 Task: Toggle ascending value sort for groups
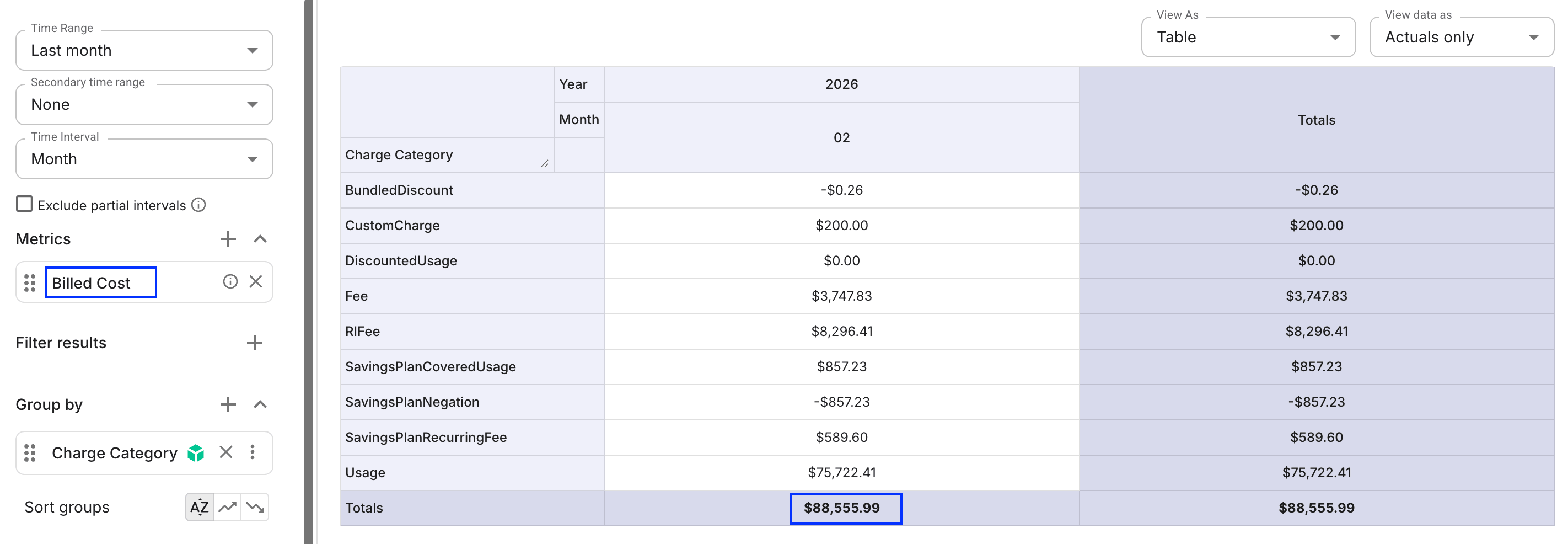pos(228,506)
